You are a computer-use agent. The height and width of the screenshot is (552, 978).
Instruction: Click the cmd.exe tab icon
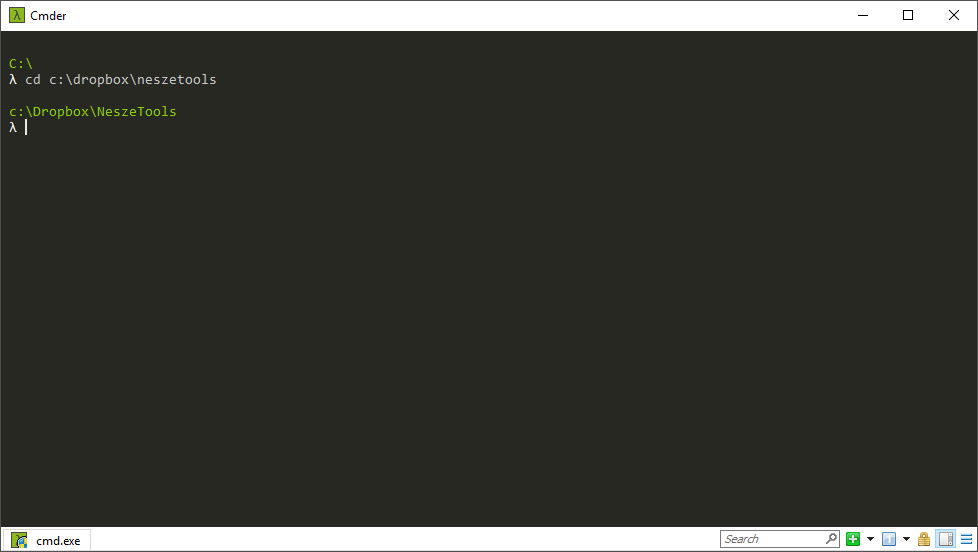point(19,540)
